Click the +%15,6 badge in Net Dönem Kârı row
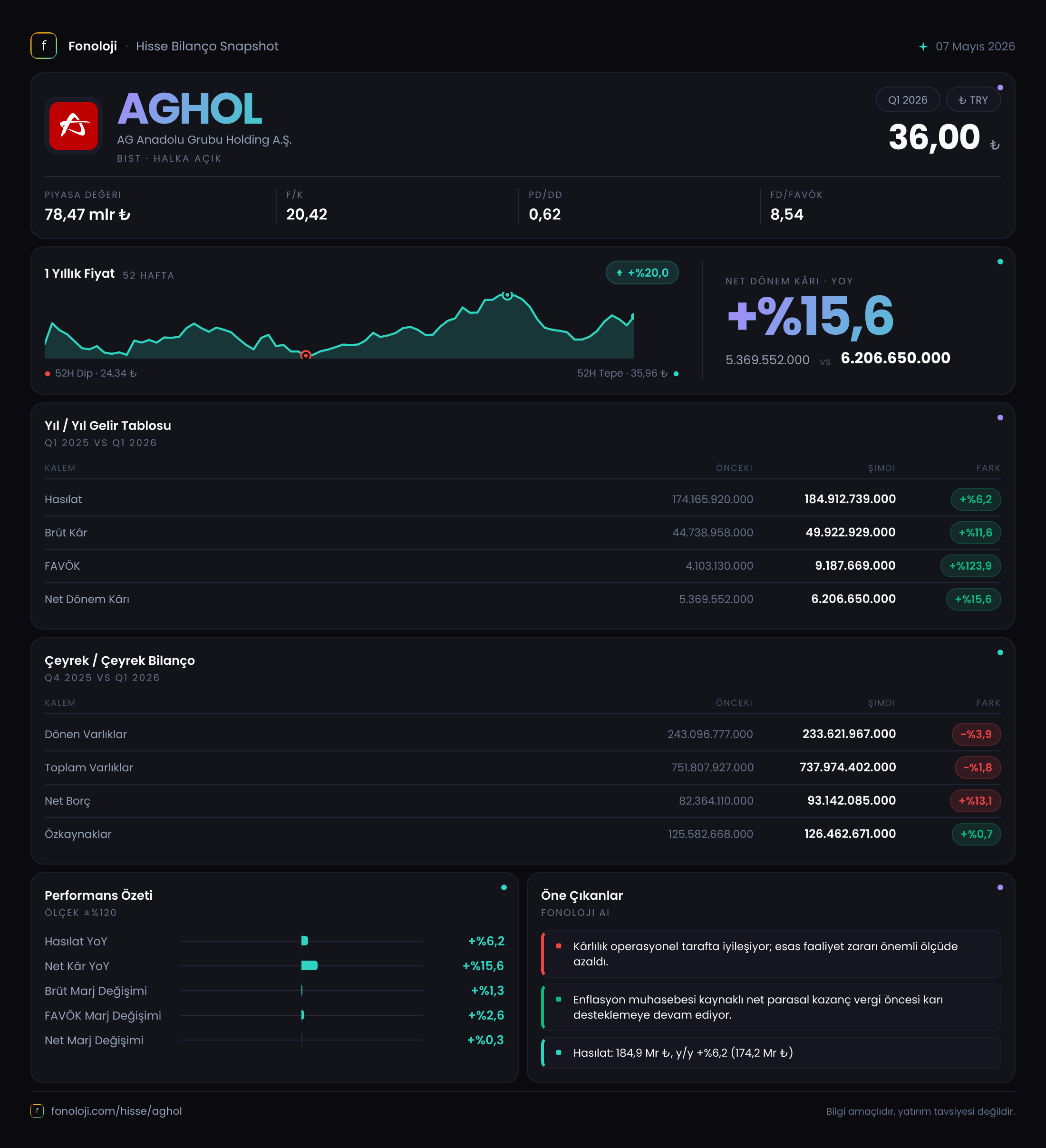 click(973, 599)
